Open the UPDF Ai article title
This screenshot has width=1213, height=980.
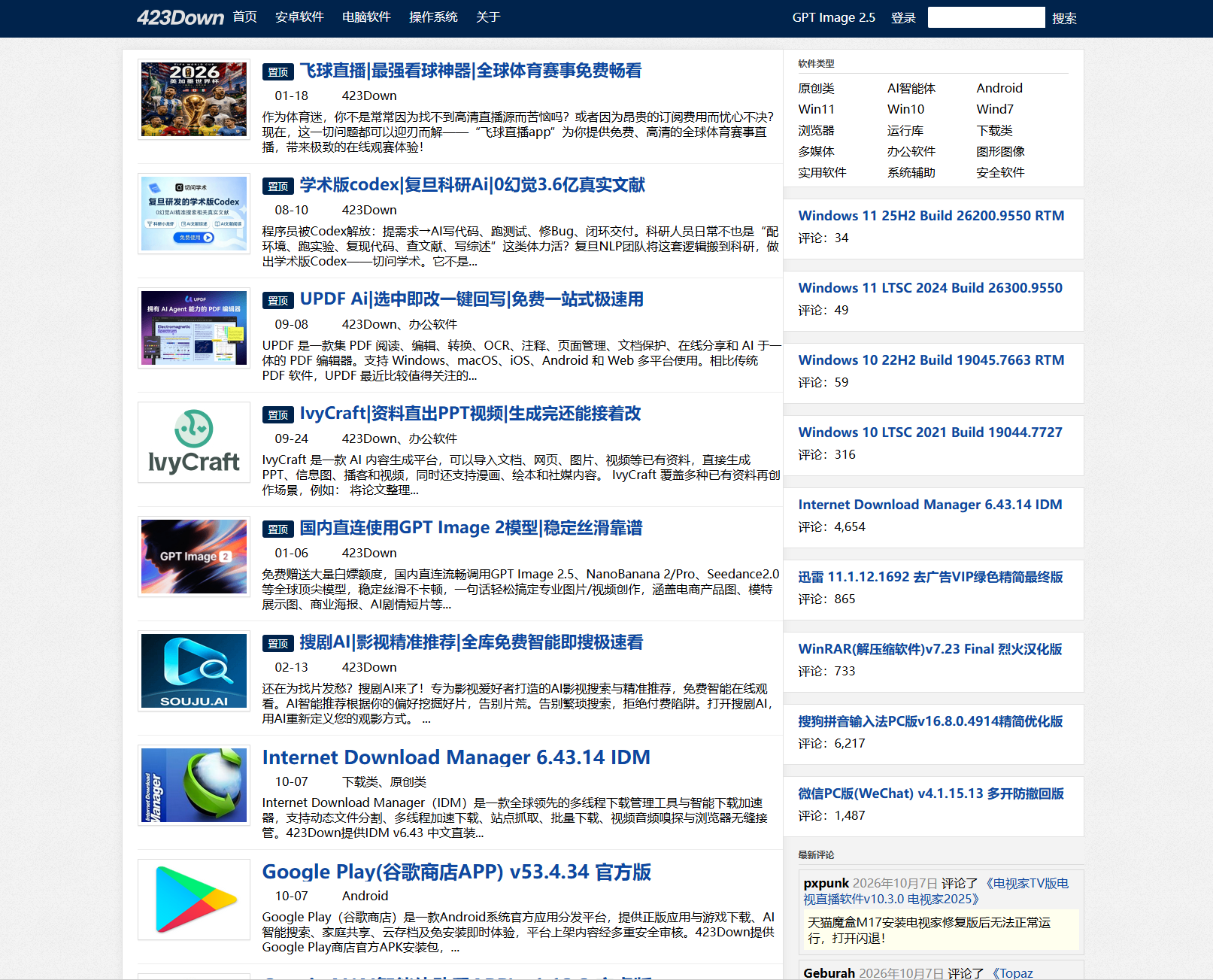472,299
